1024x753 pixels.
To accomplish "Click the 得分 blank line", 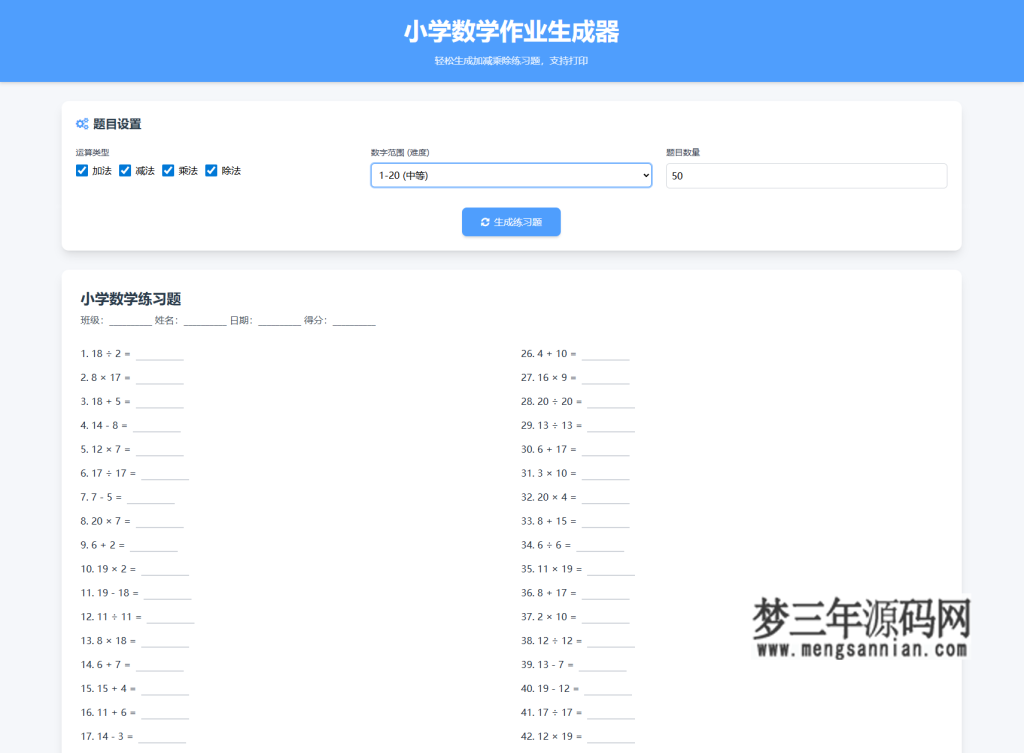I will point(355,322).
